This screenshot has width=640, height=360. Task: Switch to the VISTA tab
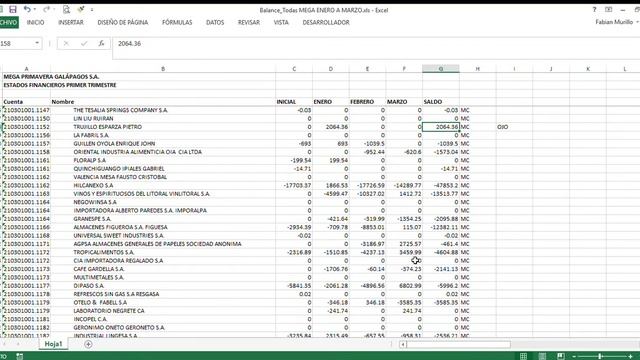pos(281,22)
